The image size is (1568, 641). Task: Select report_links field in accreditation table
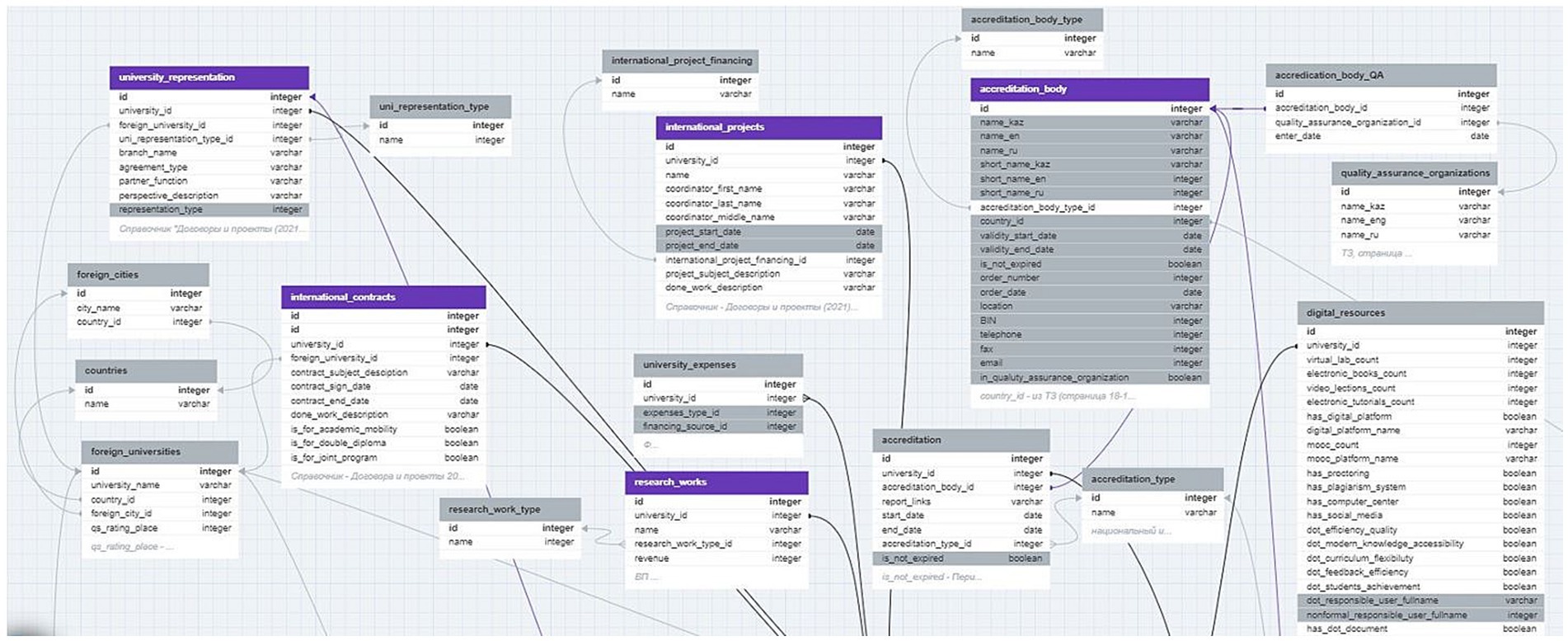[961, 502]
